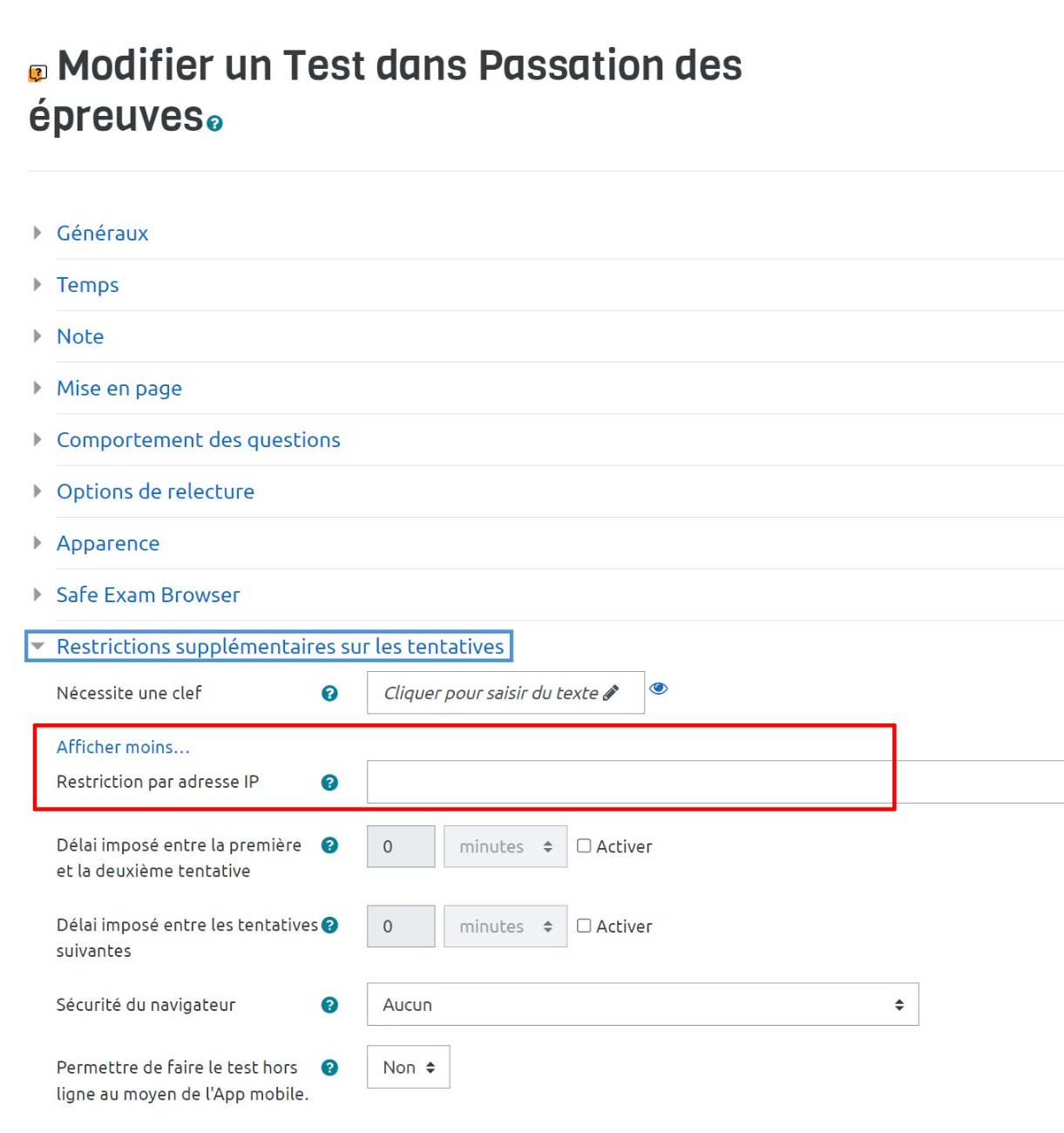Image resolution: width=1064 pixels, height=1133 pixels.
Task: Expand the Safe Exam Browser section
Action: [x=147, y=595]
